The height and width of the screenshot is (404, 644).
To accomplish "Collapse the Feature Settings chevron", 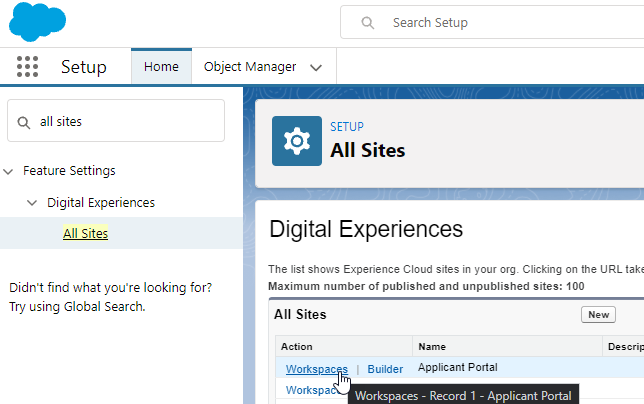I will [9, 171].
